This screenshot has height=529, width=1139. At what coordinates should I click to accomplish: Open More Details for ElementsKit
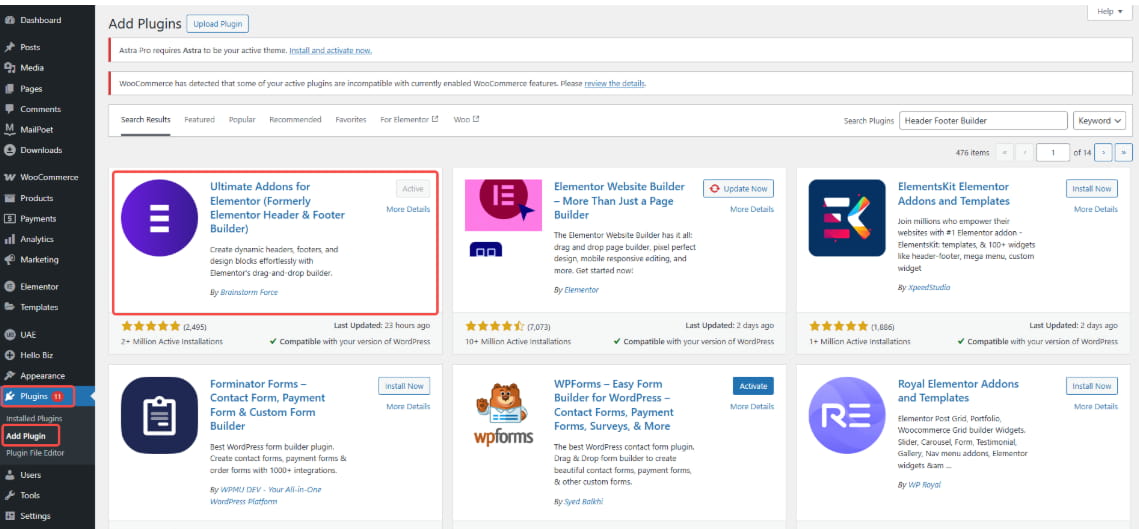1095,209
